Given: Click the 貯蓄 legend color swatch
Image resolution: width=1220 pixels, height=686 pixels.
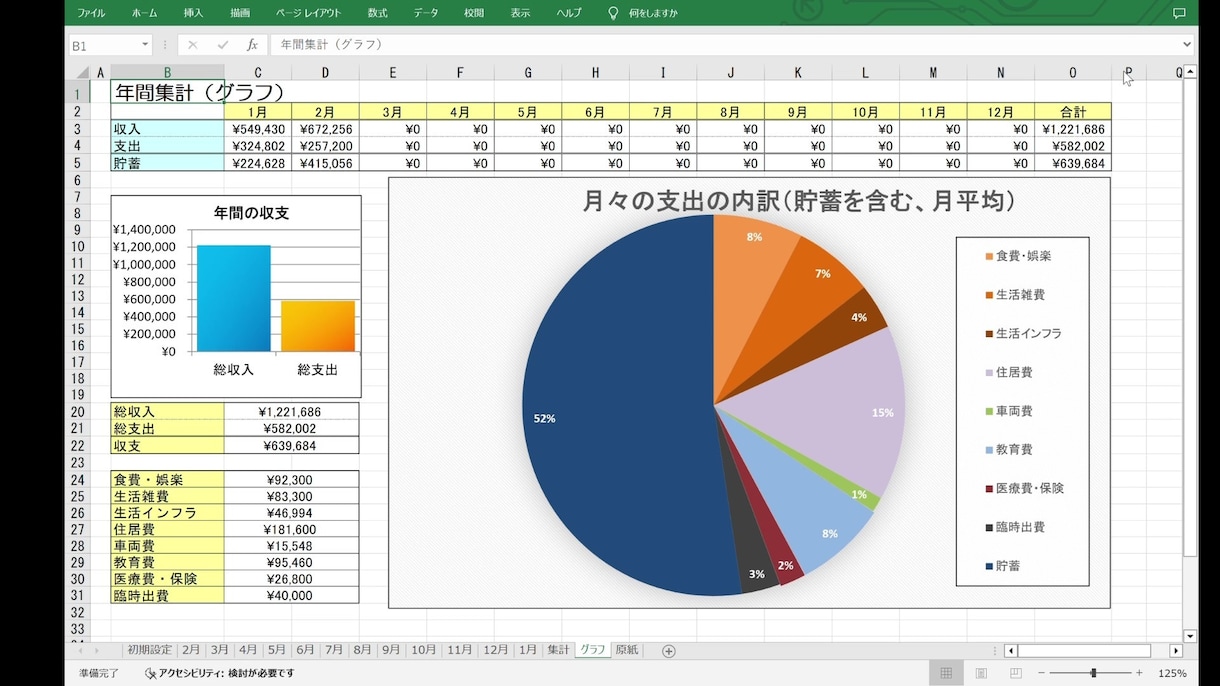Looking at the screenshot, I should point(990,566).
